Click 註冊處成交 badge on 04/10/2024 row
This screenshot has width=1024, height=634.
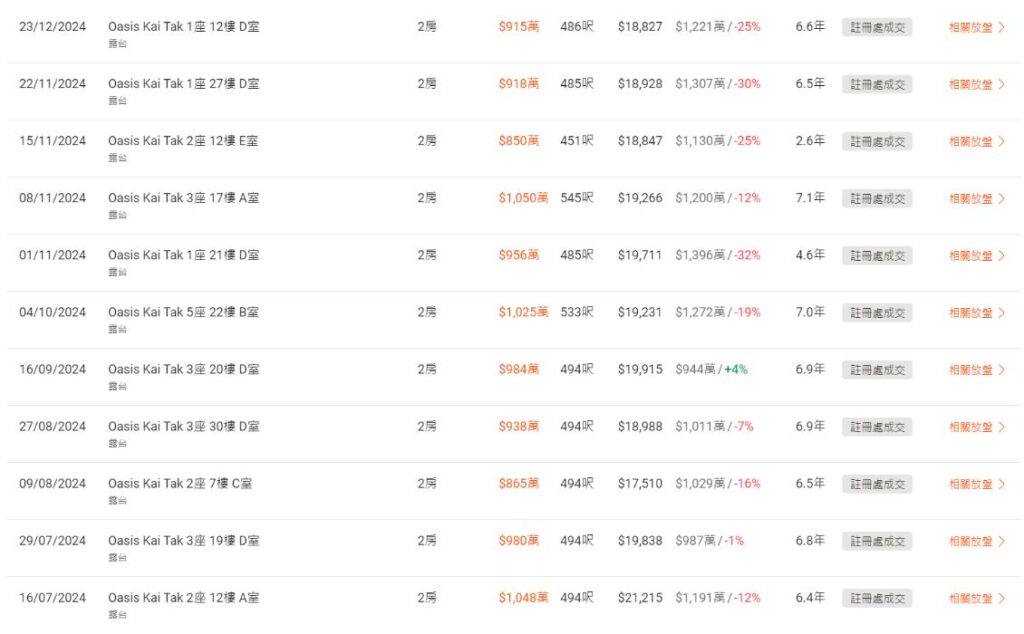tap(877, 313)
